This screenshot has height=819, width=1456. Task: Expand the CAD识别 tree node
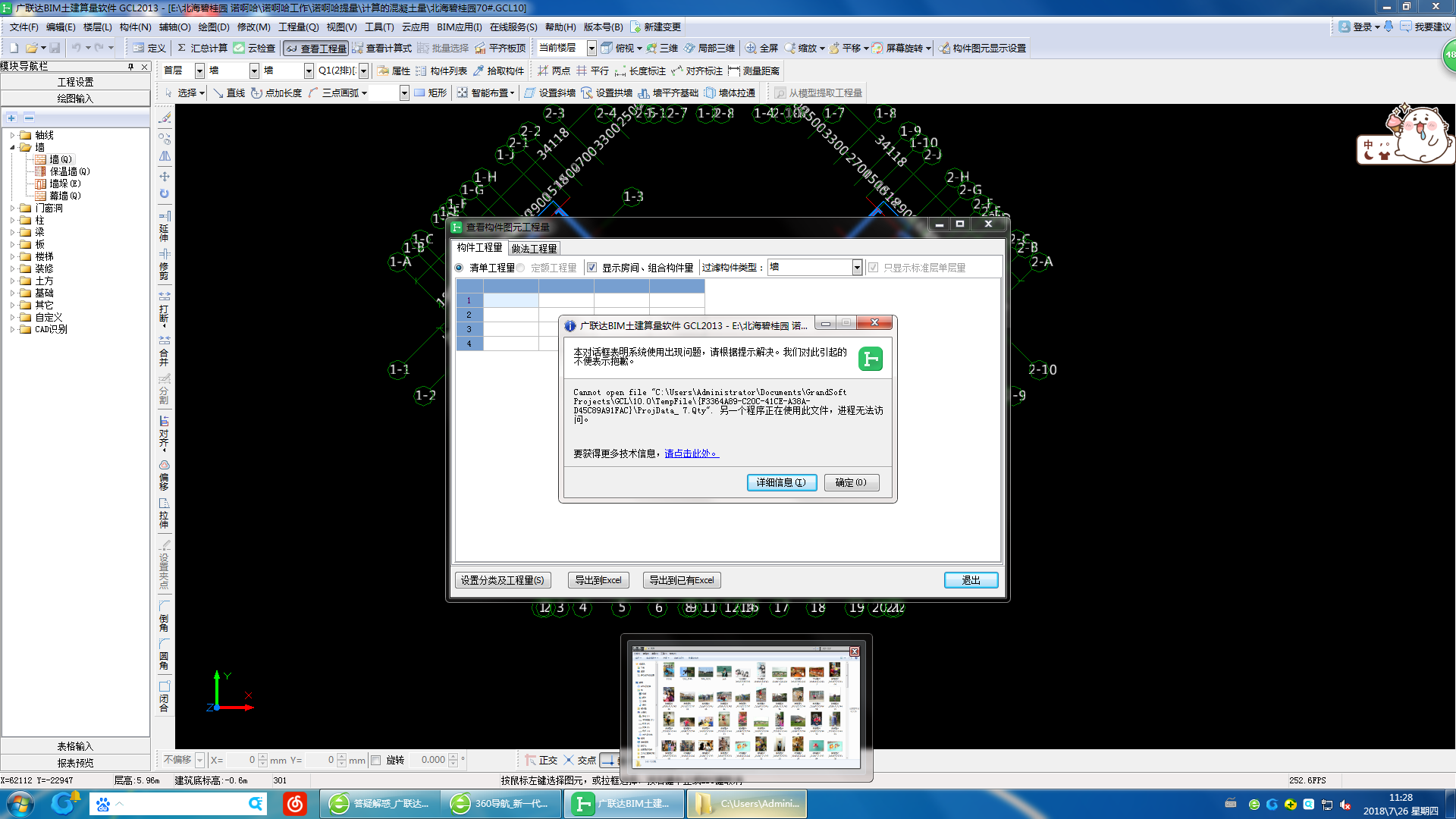tap(12, 329)
